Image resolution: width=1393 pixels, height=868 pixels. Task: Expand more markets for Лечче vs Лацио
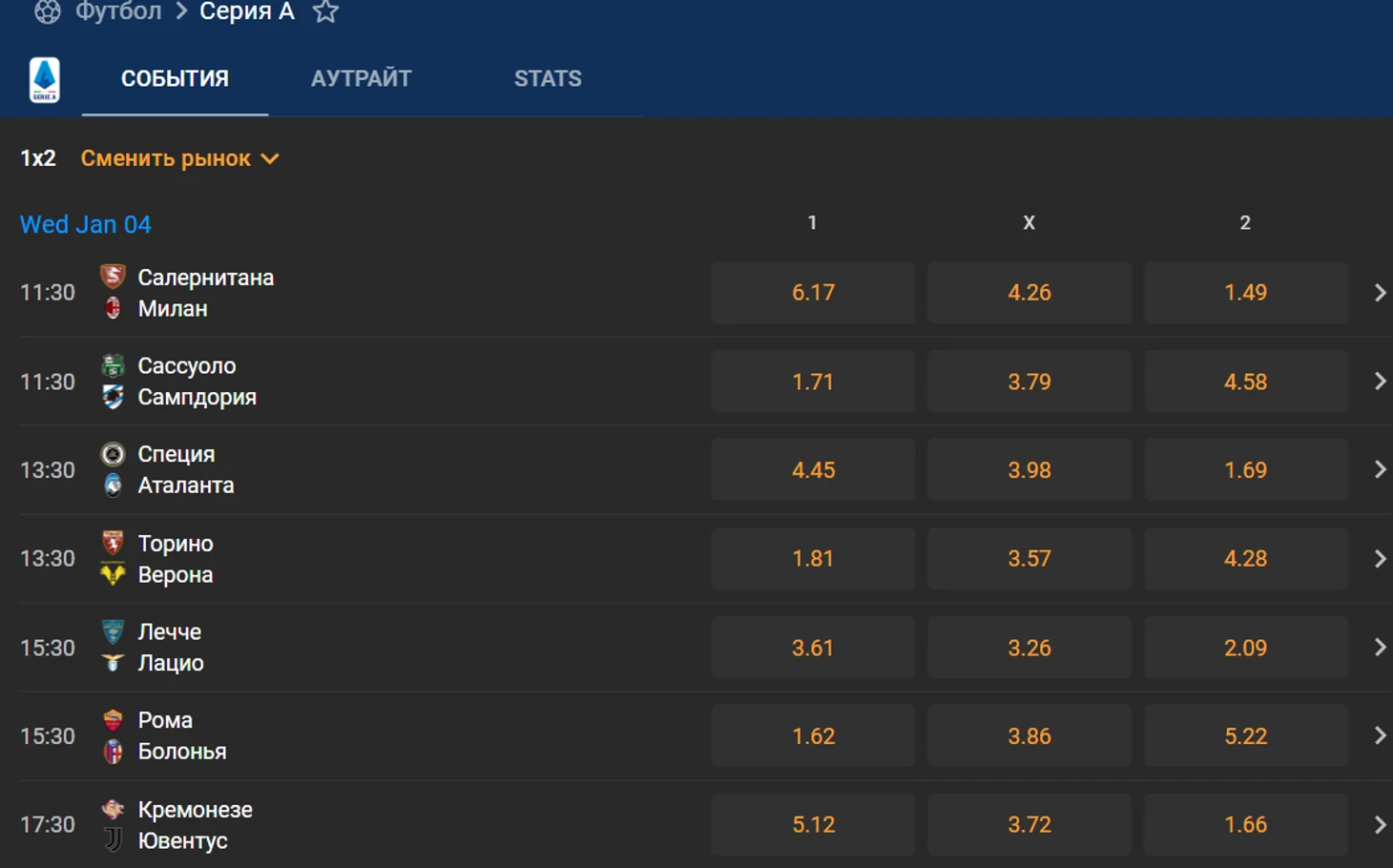pos(1380,648)
